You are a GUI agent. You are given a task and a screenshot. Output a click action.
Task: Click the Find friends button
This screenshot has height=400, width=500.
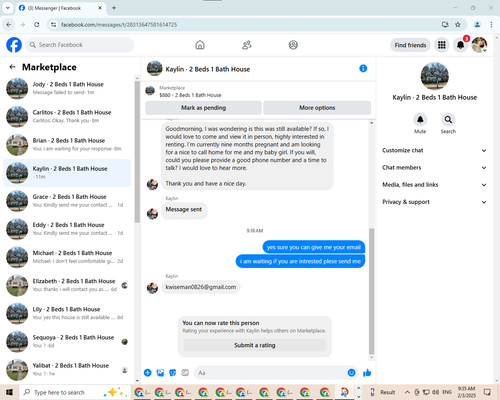pyautogui.click(x=410, y=45)
